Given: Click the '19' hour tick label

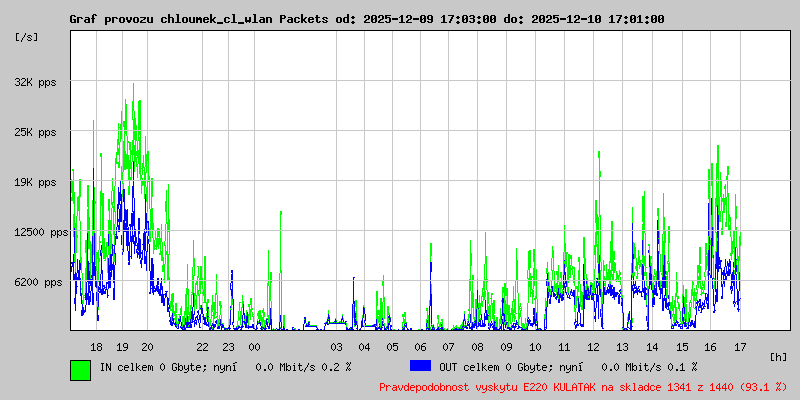Looking at the screenshot, I should coord(122,347).
